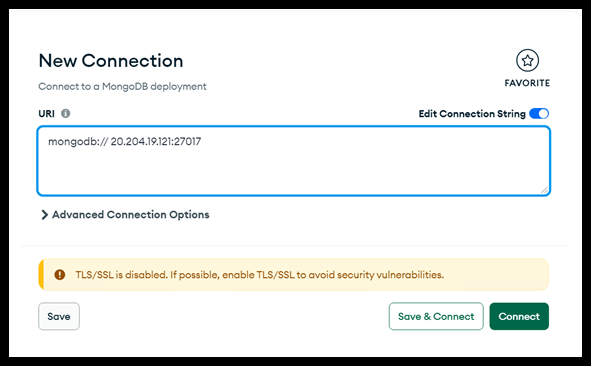
Task: Click the TLS/SSL is disabled warning message
Action: (x=259, y=275)
